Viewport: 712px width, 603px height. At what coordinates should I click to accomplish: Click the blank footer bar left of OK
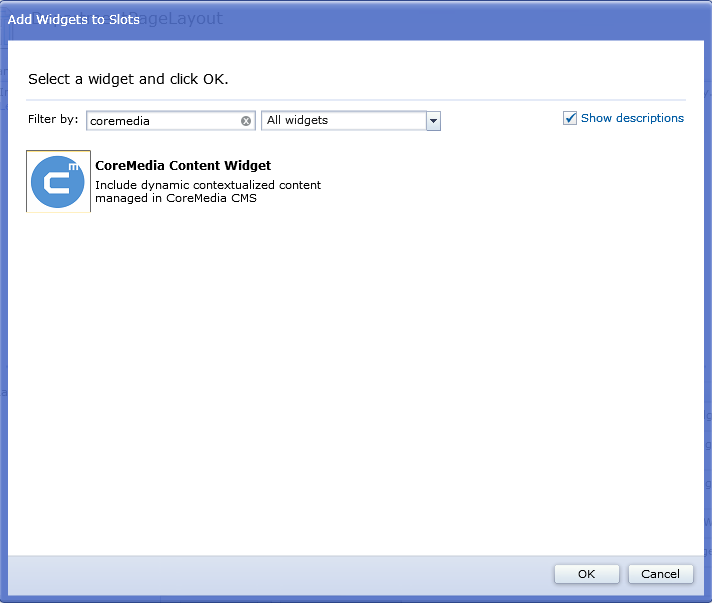280,574
